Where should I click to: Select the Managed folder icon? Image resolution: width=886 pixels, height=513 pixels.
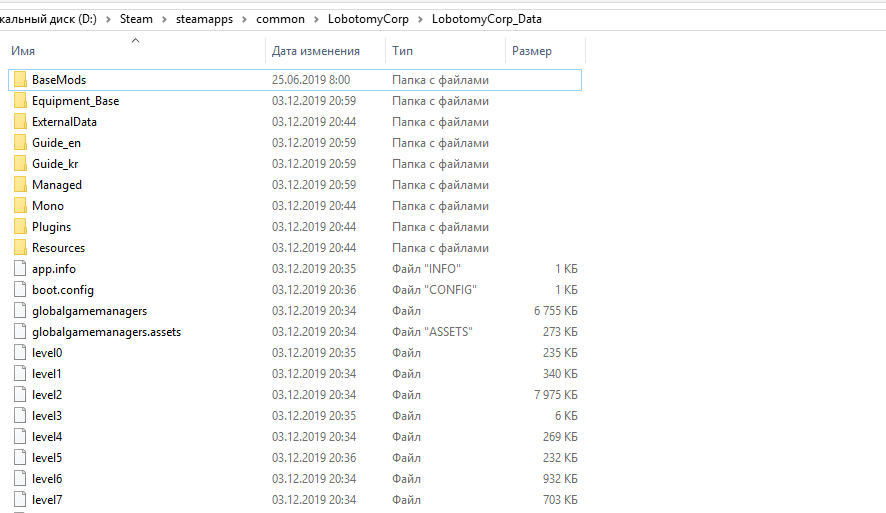(20, 185)
